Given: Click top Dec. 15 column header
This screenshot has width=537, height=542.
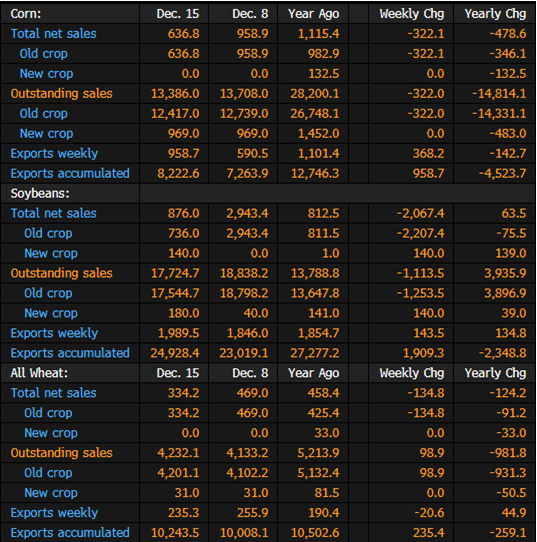Looking at the screenshot, I should pos(178,14).
